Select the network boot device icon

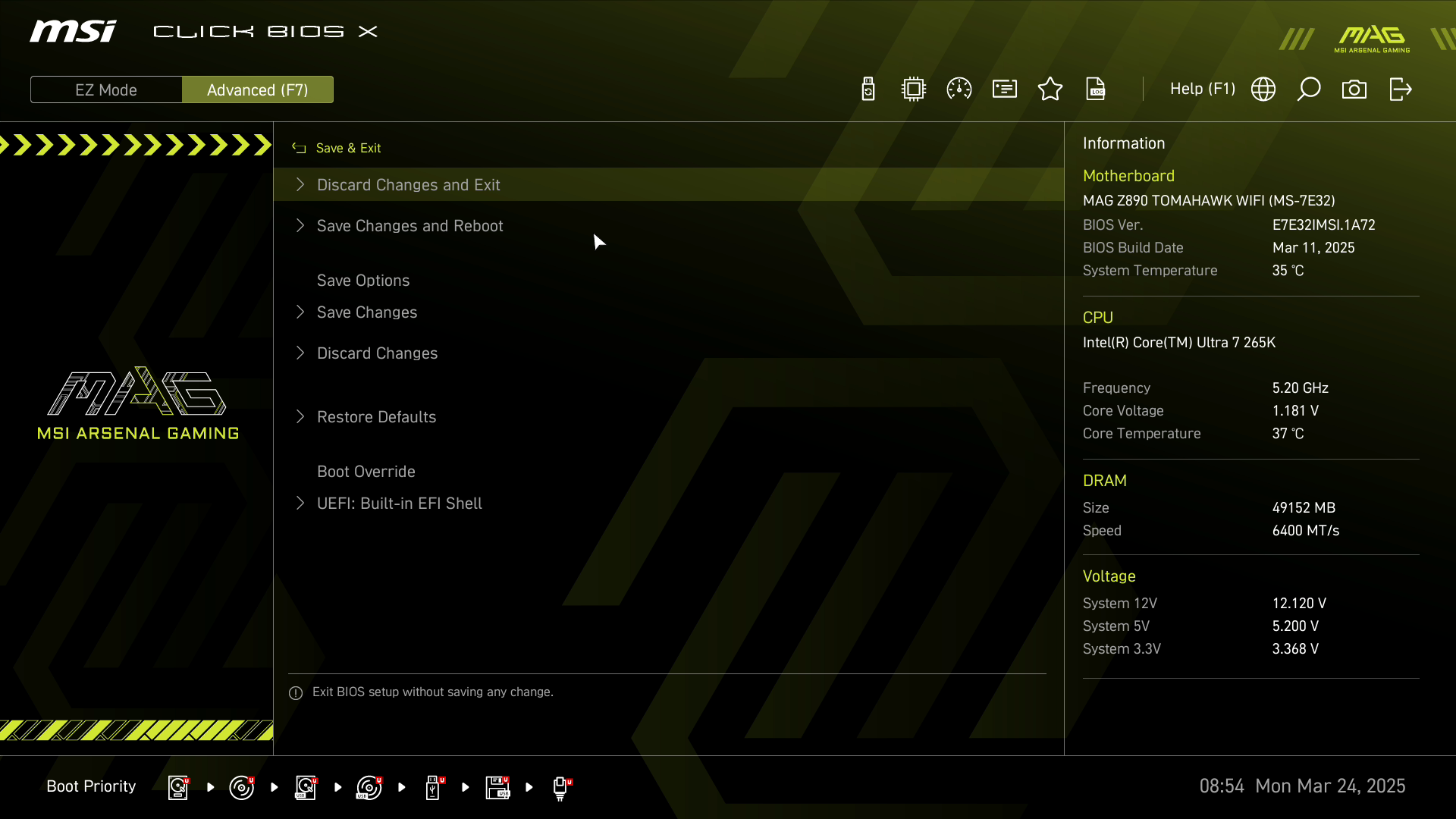[561, 787]
